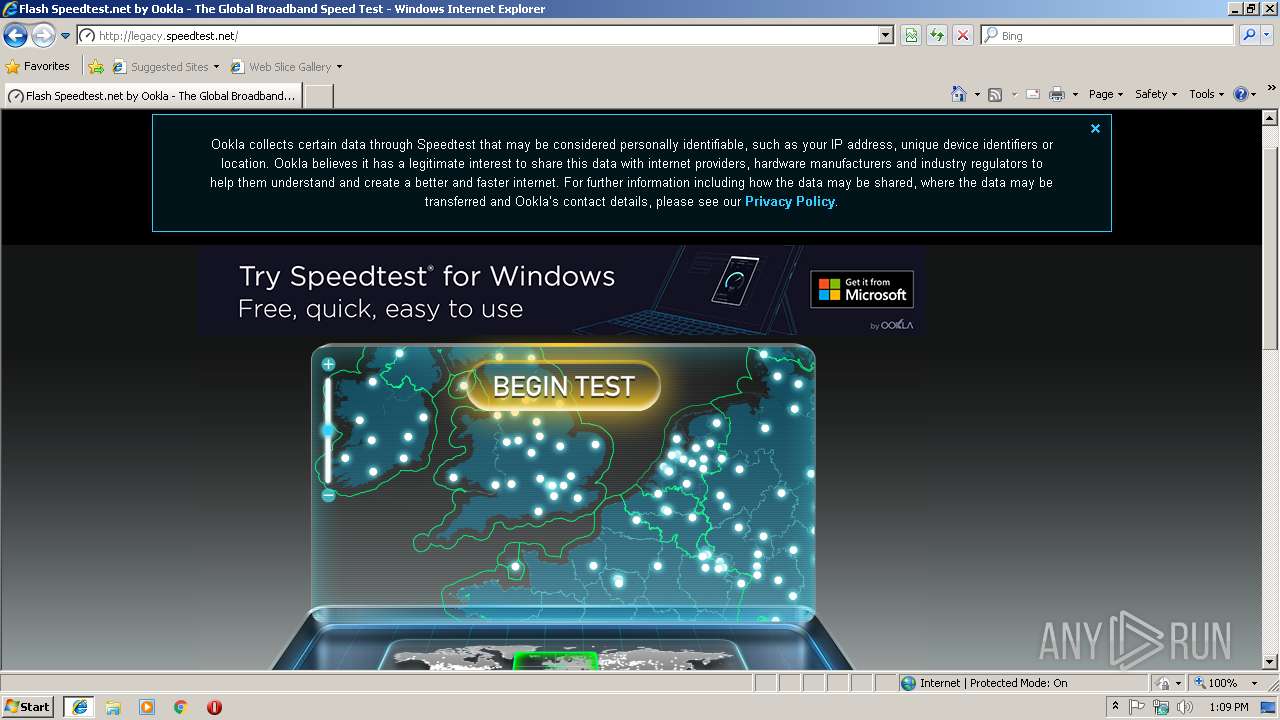
Task: Click the volume speaker tray icon
Action: [1185, 707]
